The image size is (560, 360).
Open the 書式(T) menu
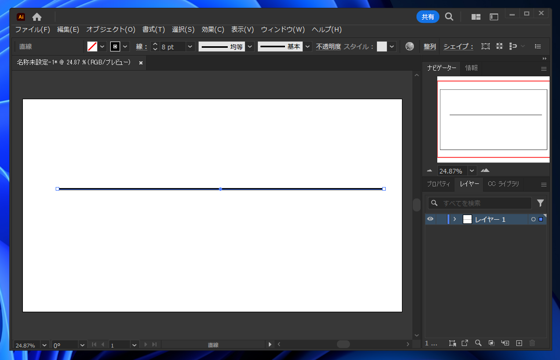click(154, 30)
